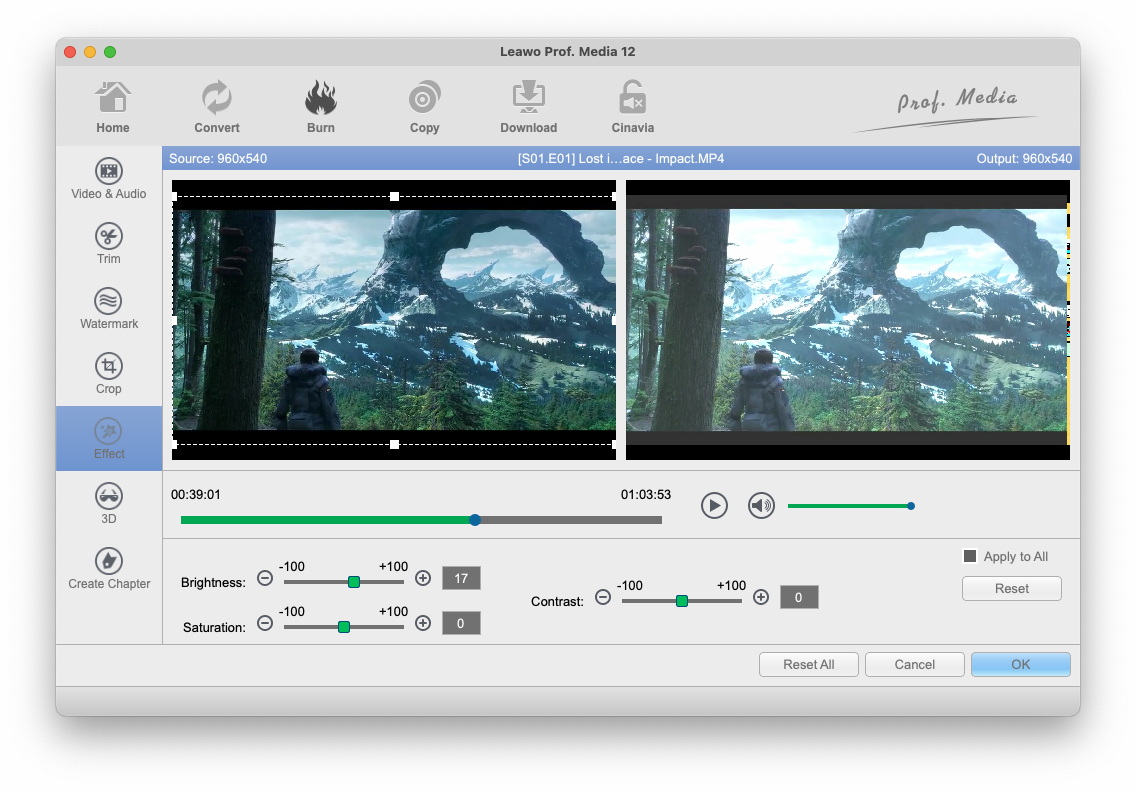Viewport: 1136px width, 790px height.
Task: Open the Create Chapter tab
Action: 109,569
